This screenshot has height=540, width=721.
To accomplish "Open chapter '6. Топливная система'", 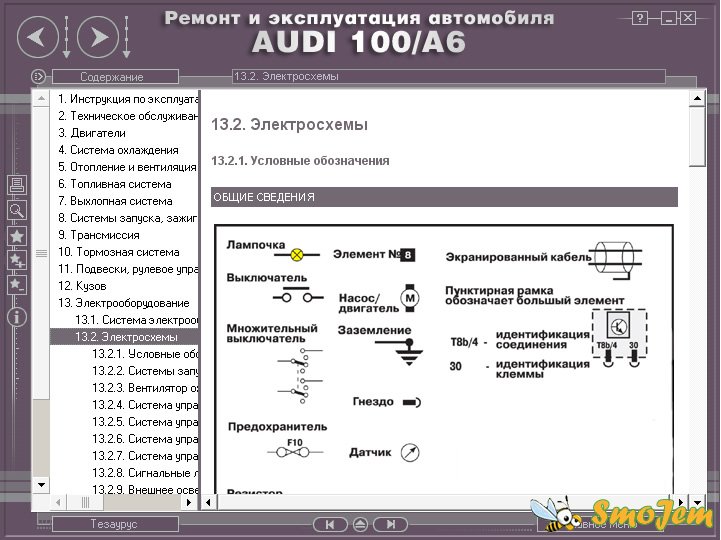I will pyautogui.click(x=115, y=184).
